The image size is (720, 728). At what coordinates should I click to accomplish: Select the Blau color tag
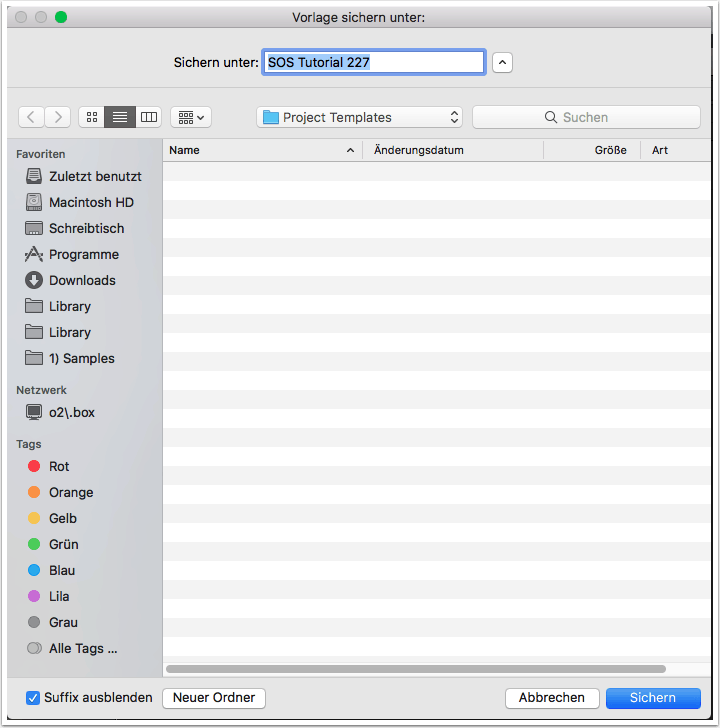point(61,570)
